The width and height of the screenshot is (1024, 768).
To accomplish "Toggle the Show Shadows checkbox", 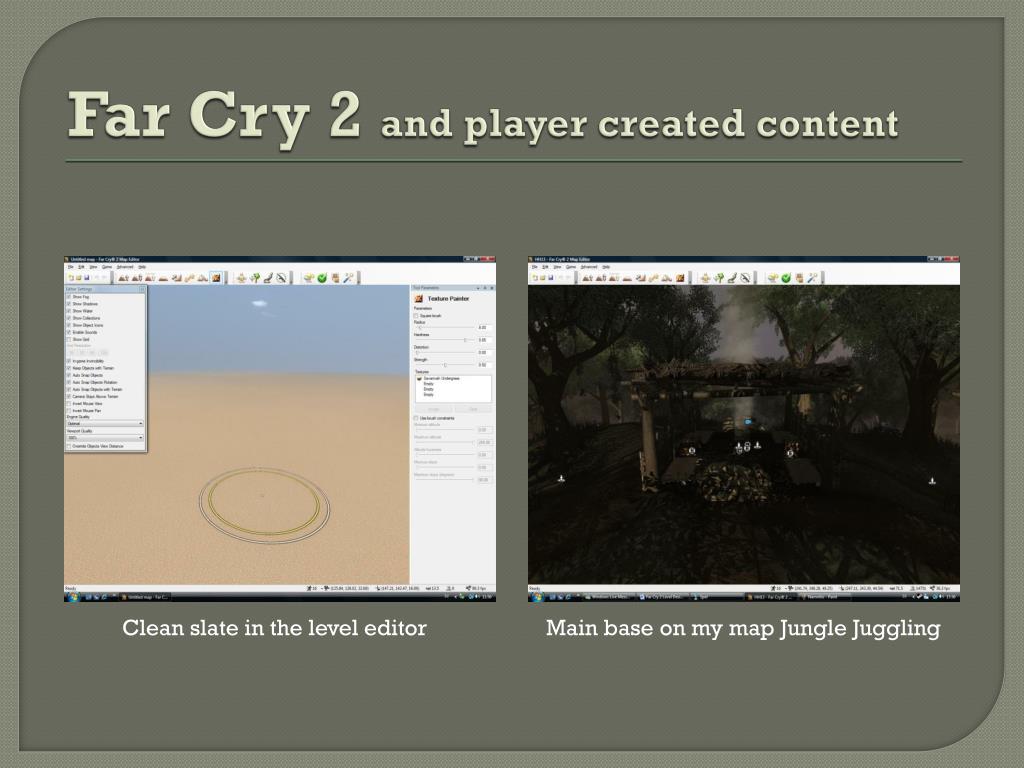I will 69,304.
